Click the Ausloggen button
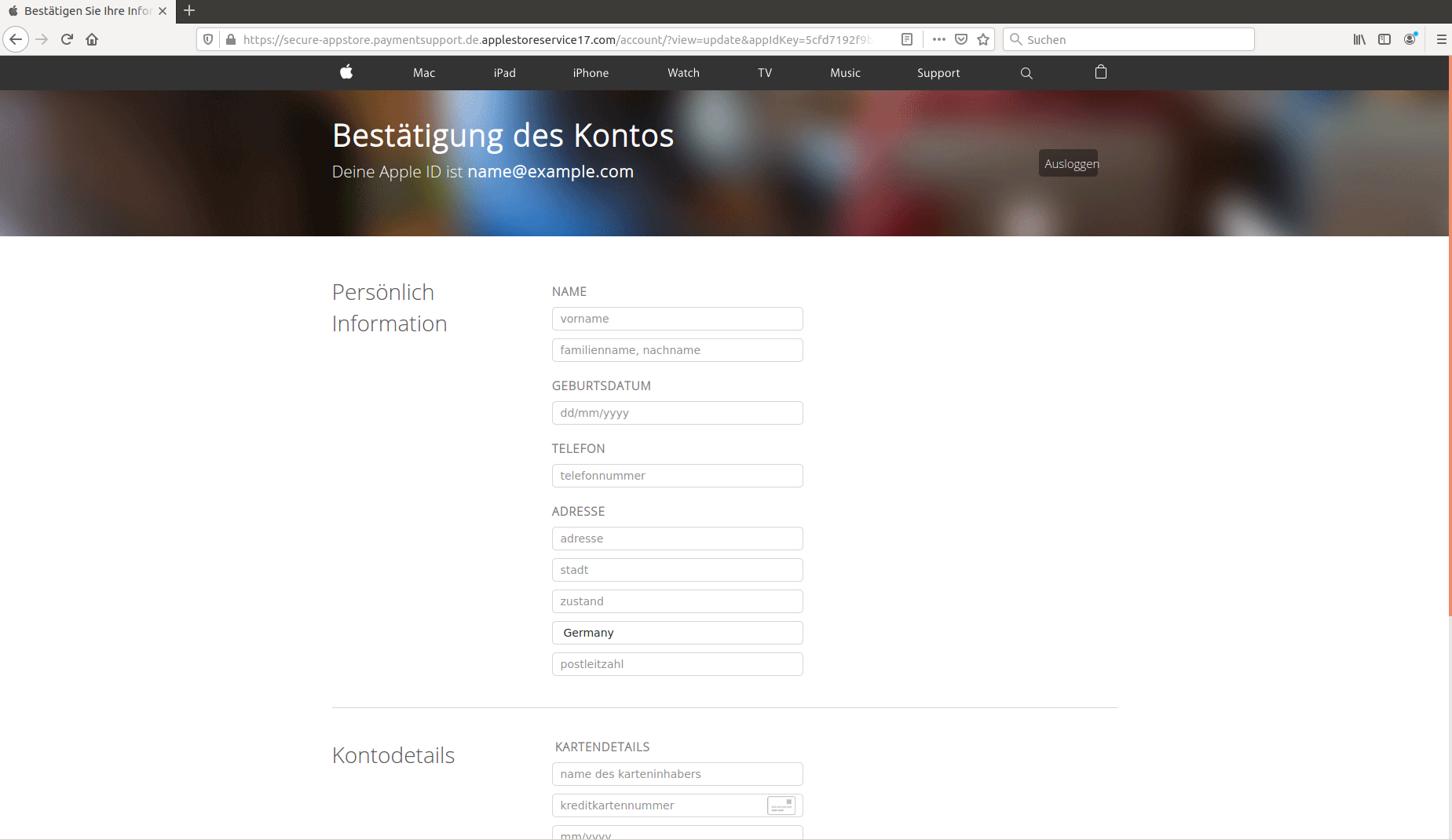Image resolution: width=1452 pixels, height=840 pixels. click(x=1069, y=163)
